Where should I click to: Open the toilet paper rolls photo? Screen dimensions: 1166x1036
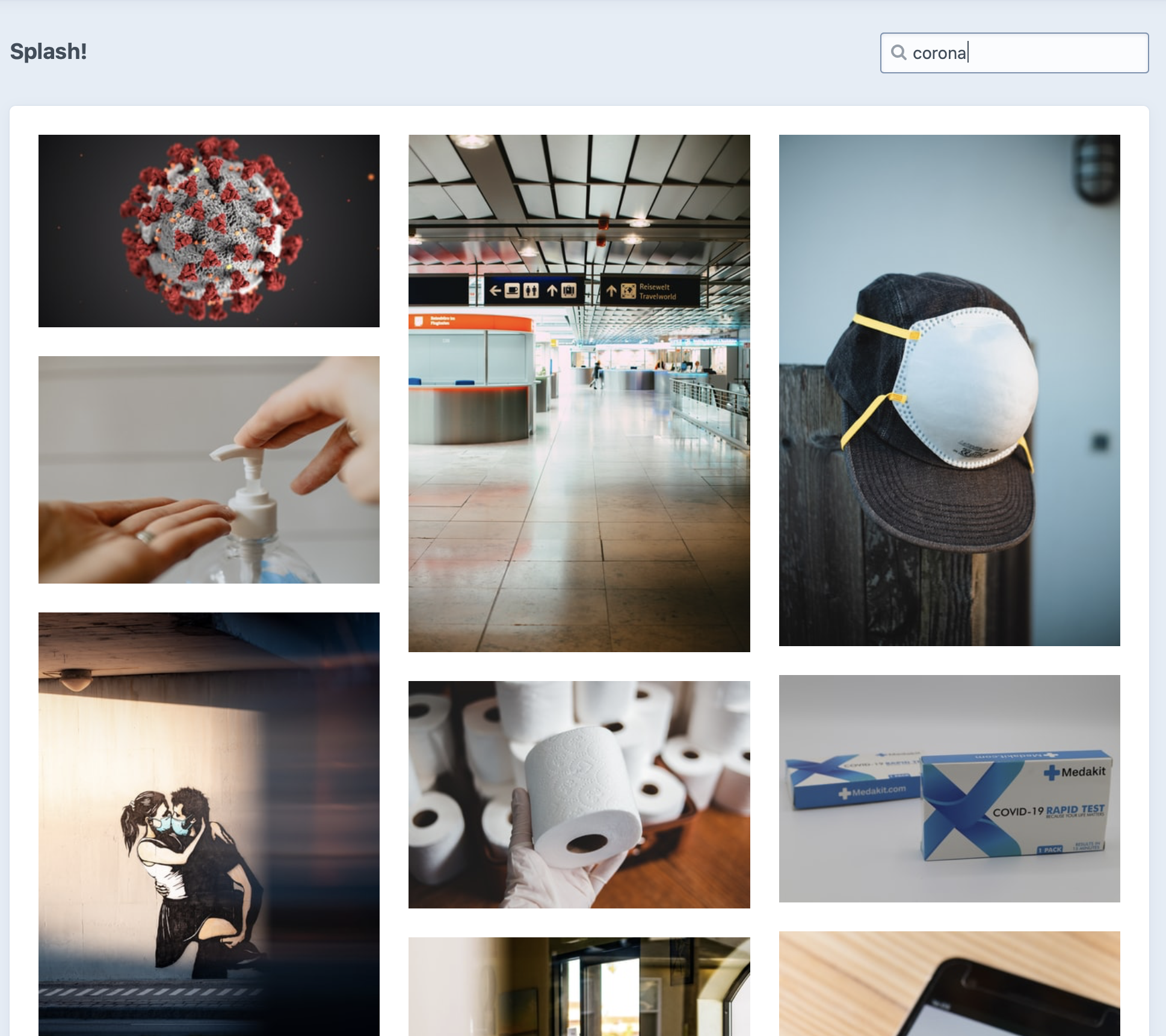pos(579,795)
